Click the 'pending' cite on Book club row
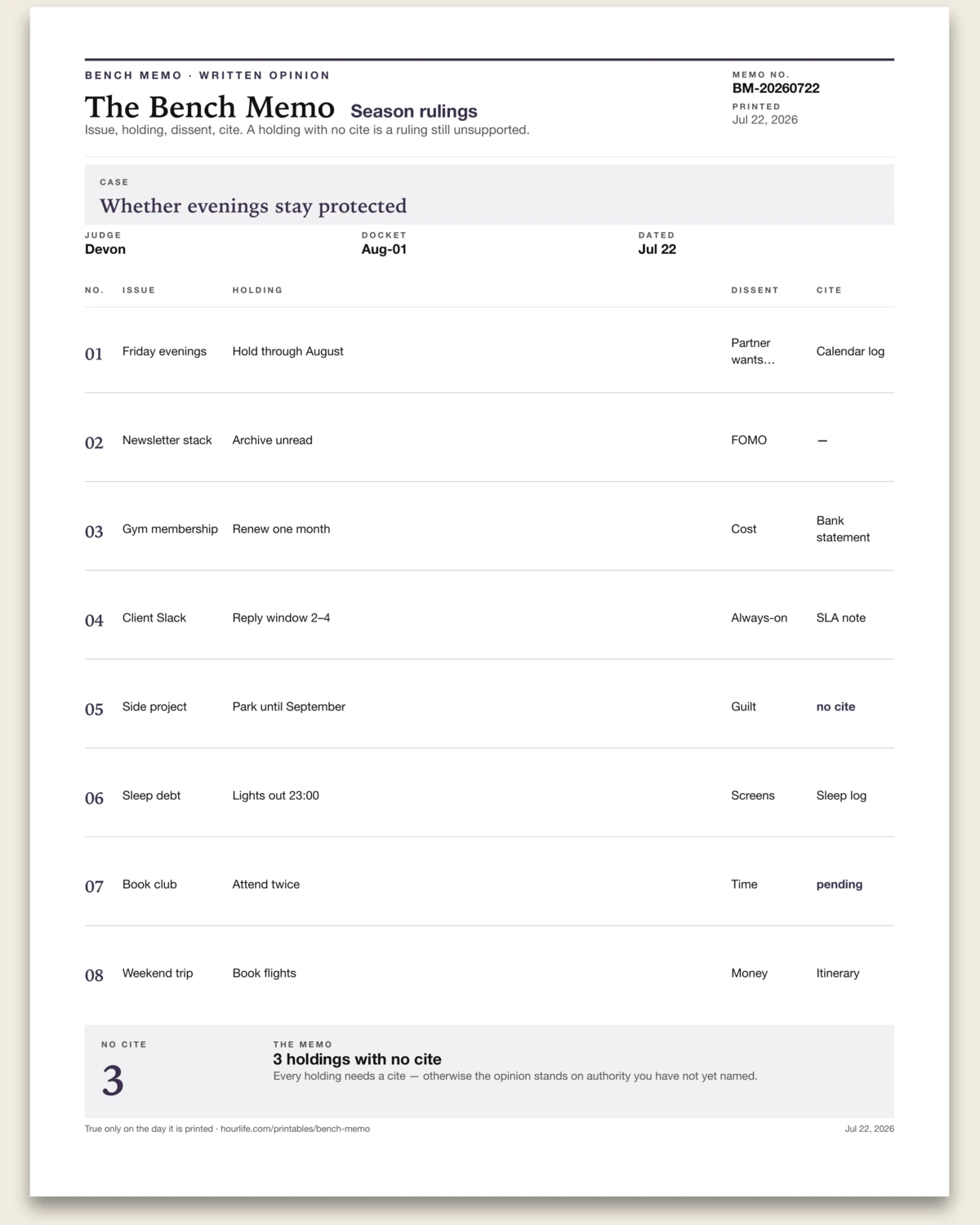The image size is (980, 1225). (840, 884)
